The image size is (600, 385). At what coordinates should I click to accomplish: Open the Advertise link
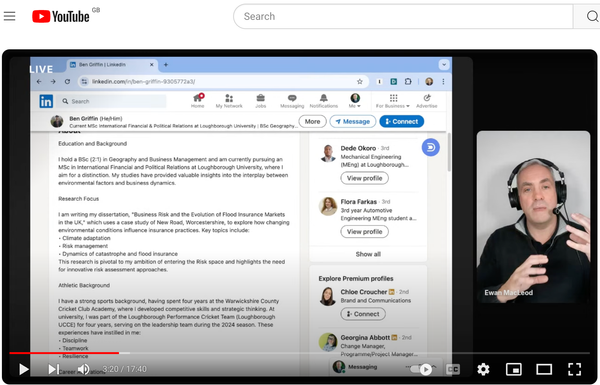(x=427, y=101)
